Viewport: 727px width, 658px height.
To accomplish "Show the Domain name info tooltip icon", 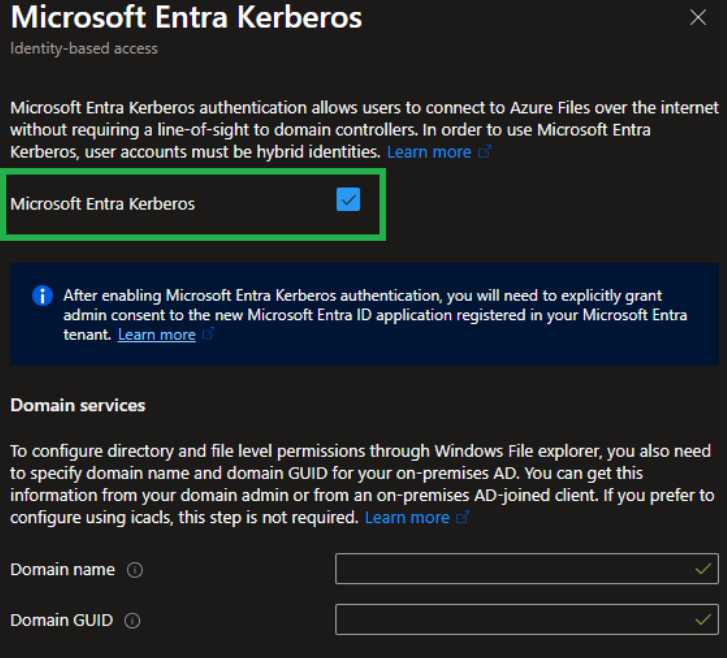I will (135, 570).
